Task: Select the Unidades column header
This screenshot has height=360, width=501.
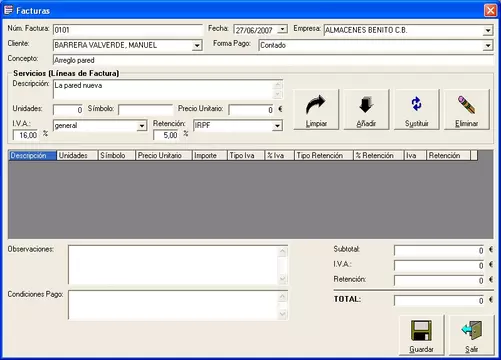Action: 77,156
